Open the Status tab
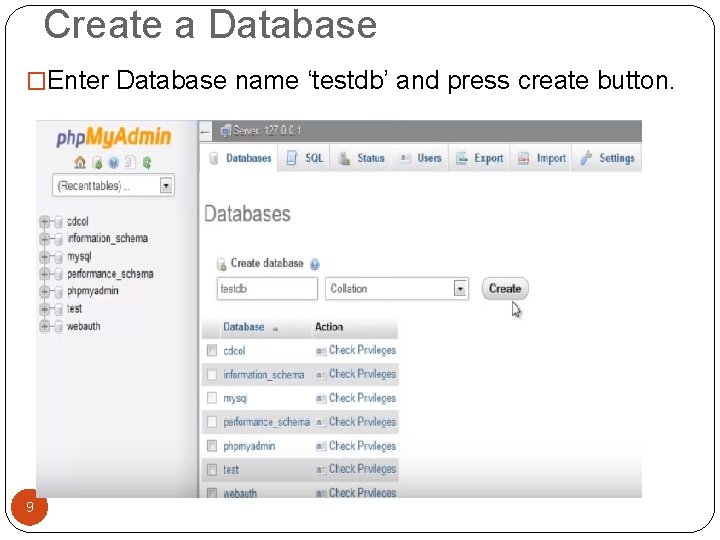The height and width of the screenshot is (540, 720). click(361, 158)
